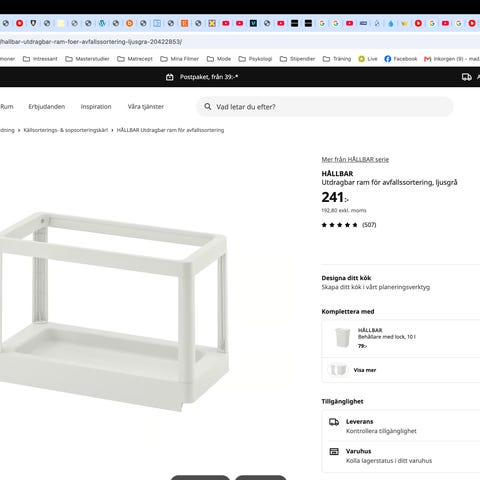Screen dimensions: 480x480
Task: Open the orange circle icon browser tab
Action: point(130,23)
